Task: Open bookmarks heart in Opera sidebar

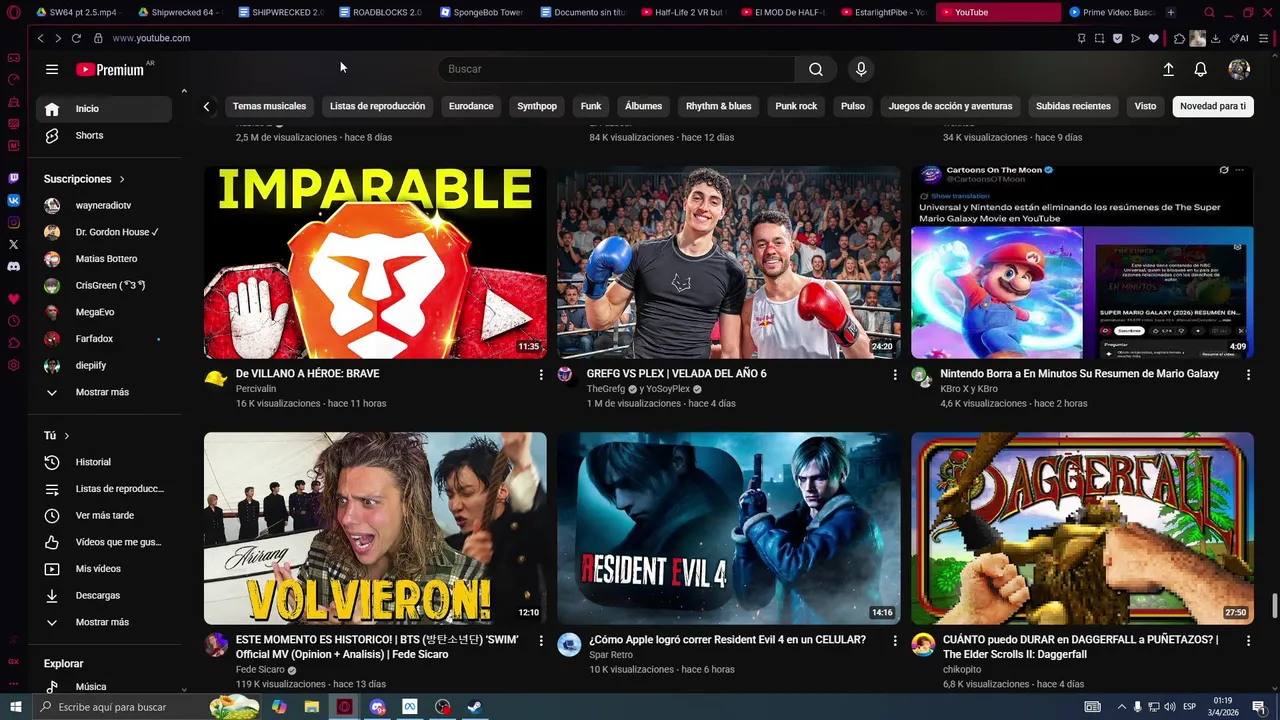Action: [14, 299]
